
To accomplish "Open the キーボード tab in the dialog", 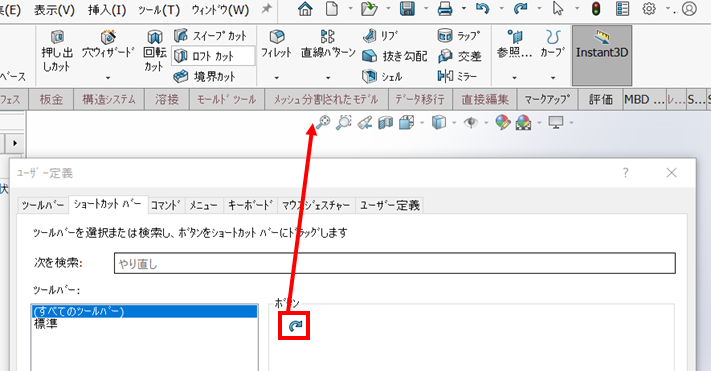I will 250,205.
